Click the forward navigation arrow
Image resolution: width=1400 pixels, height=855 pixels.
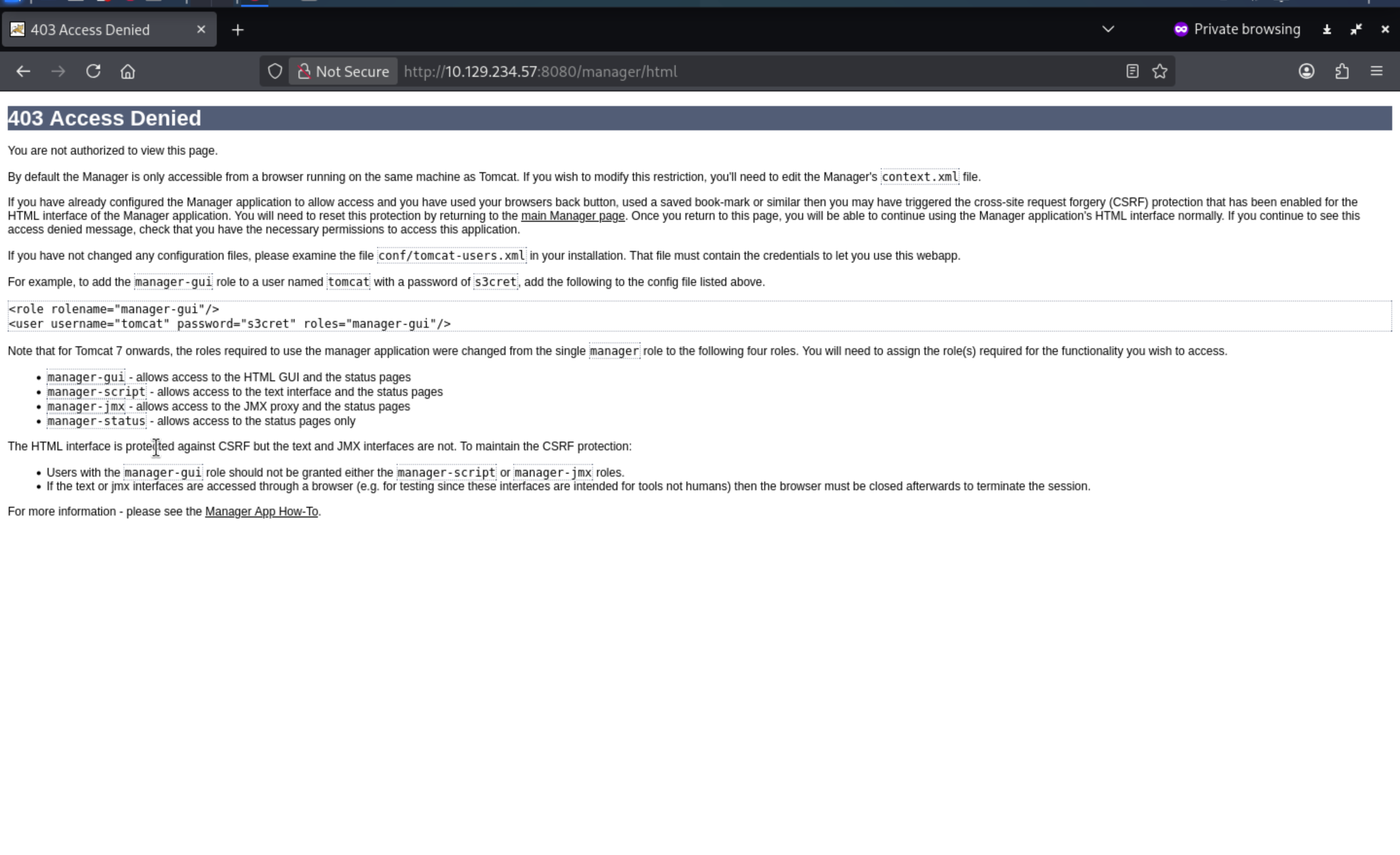(58, 71)
